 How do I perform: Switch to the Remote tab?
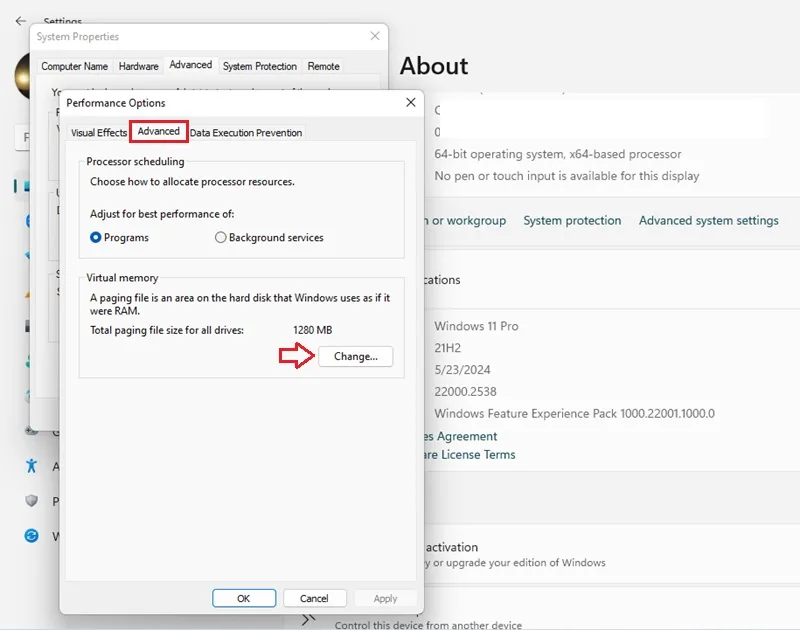point(323,66)
